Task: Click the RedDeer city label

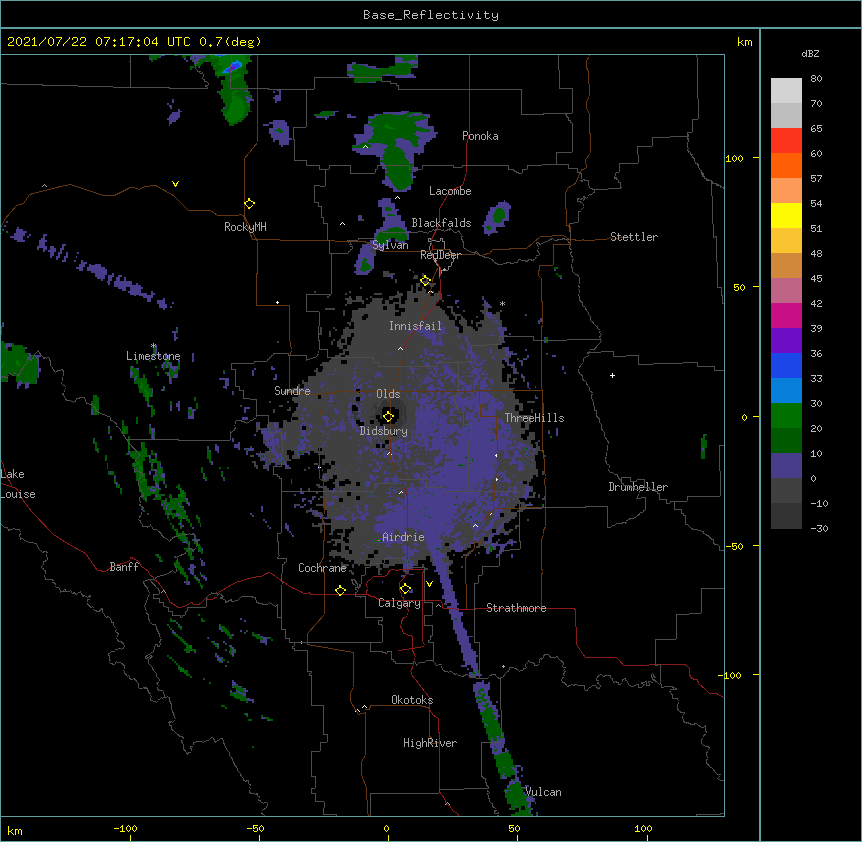Action: [x=440, y=255]
